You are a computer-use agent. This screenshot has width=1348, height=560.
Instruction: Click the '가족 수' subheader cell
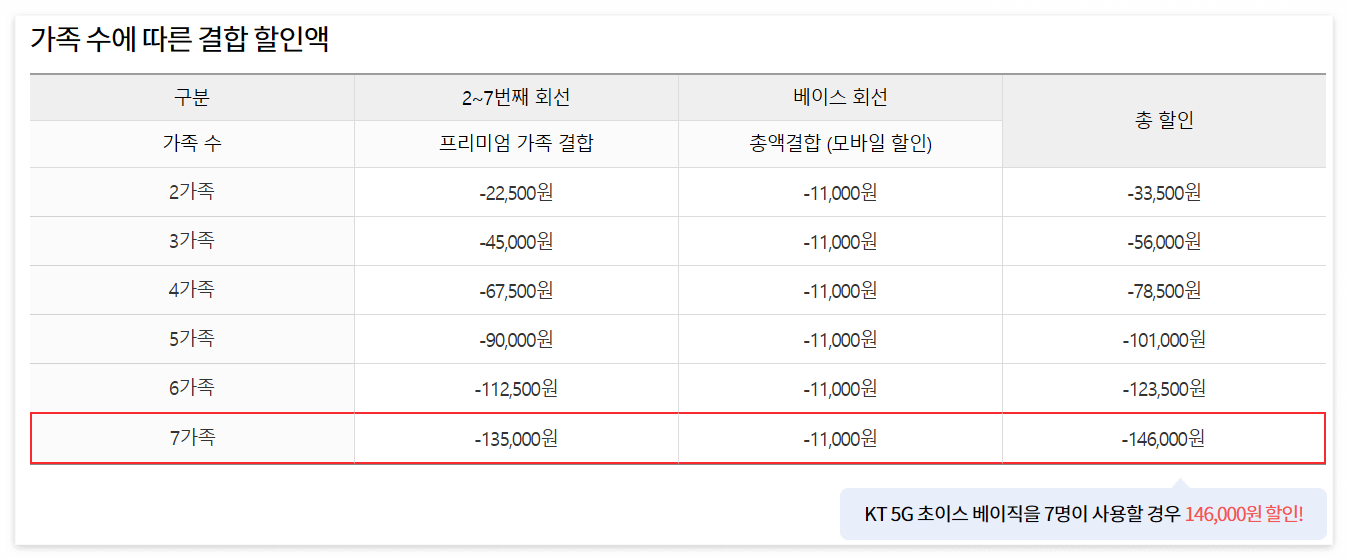pyautogui.click(x=192, y=144)
